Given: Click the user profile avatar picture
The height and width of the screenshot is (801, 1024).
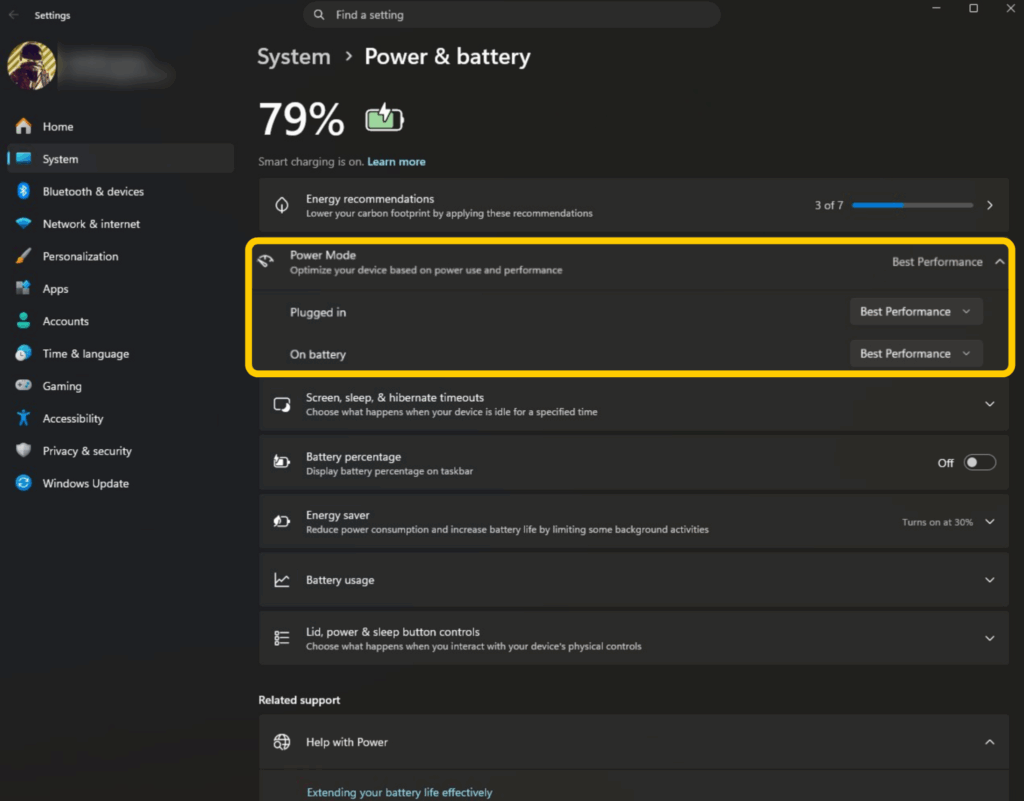Looking at the screenshot, I should click(31, 65).
